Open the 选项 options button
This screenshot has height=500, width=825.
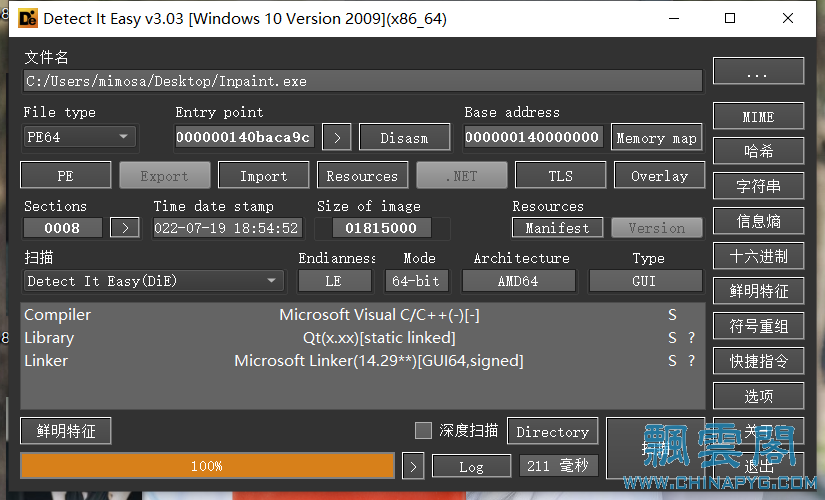point(758,396)
